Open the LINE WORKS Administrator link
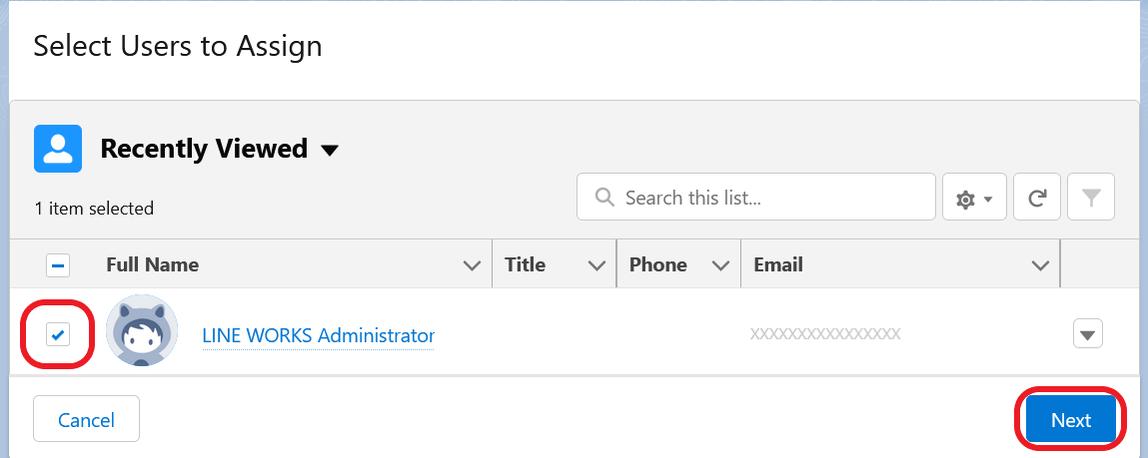1148x458 pixels. pyautogui.click(x=318, y=336)
